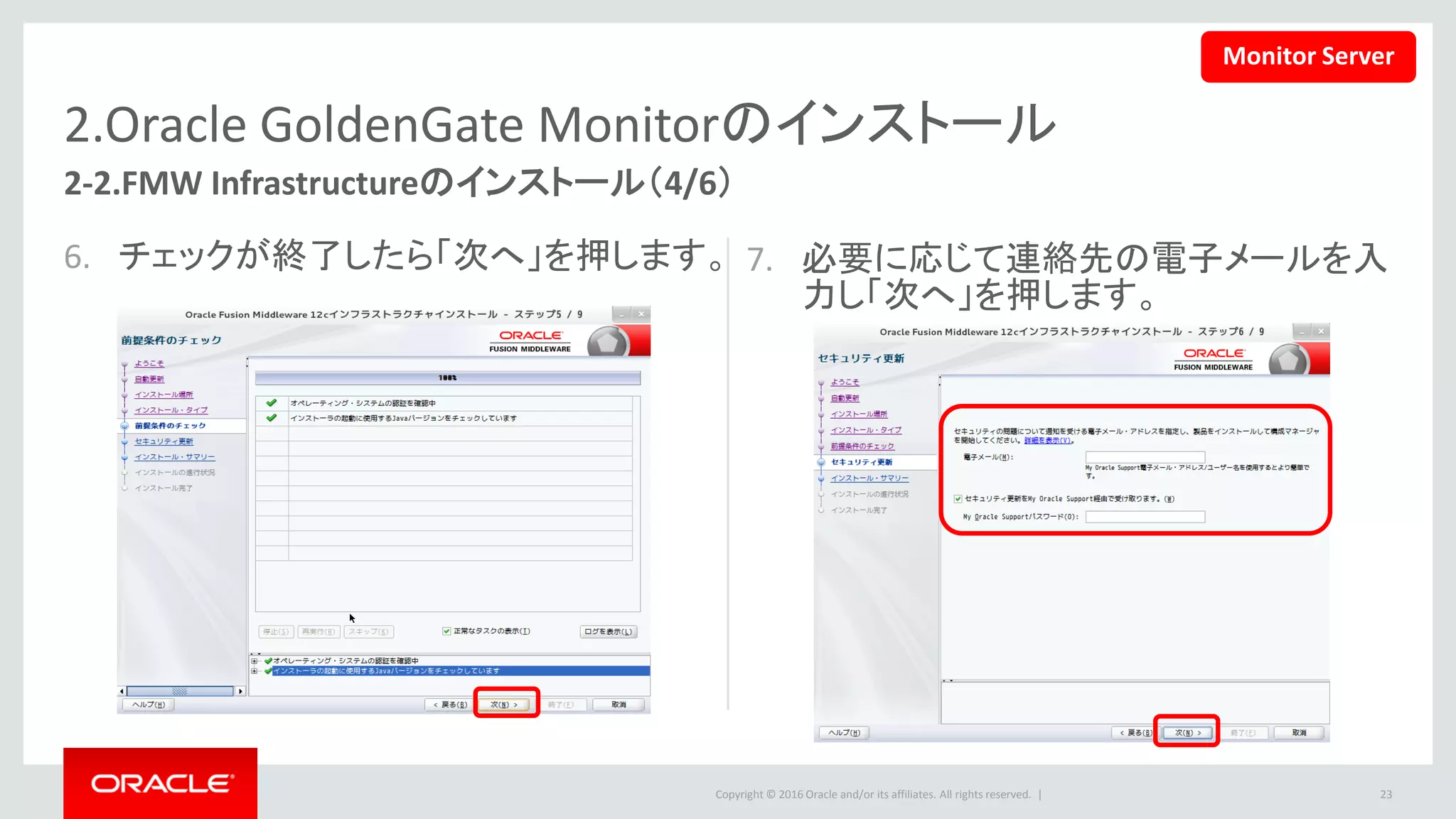Viewport: 1456px width, 819px height.
Task: Click sidebar horizontal scrollbar thumb
Action: pos(180,691)
